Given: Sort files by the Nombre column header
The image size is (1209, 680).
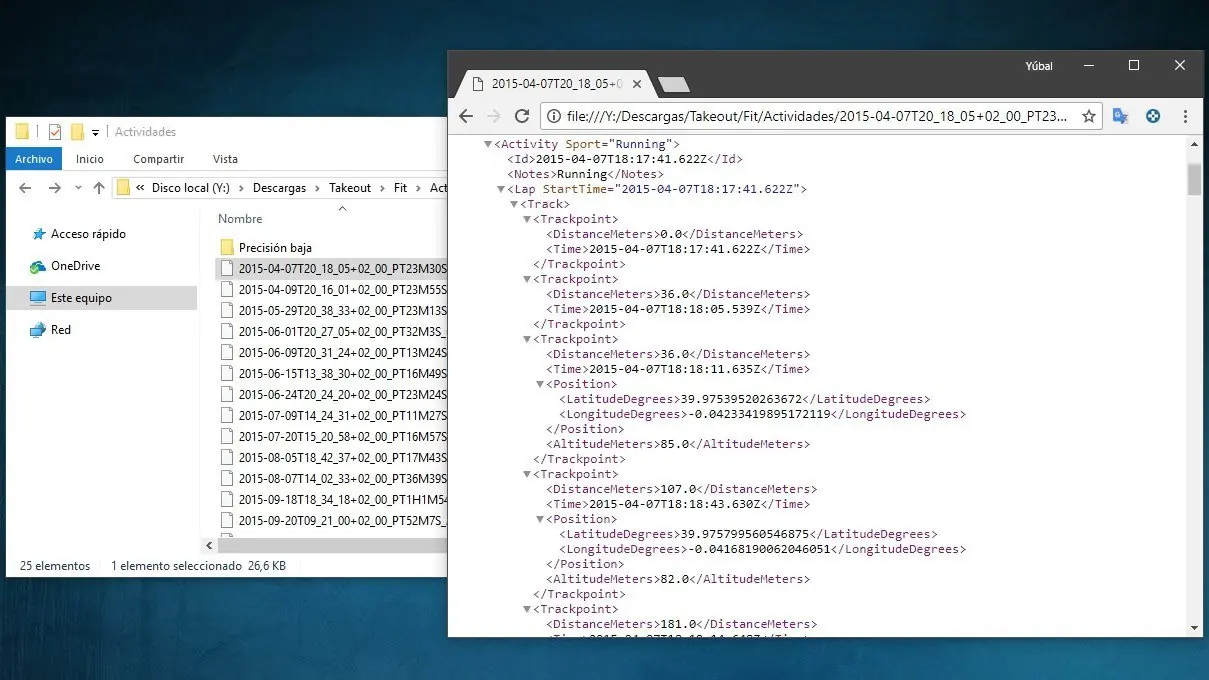Looking at the screenshot, I should pyautogui.click(x=241, y=219).
